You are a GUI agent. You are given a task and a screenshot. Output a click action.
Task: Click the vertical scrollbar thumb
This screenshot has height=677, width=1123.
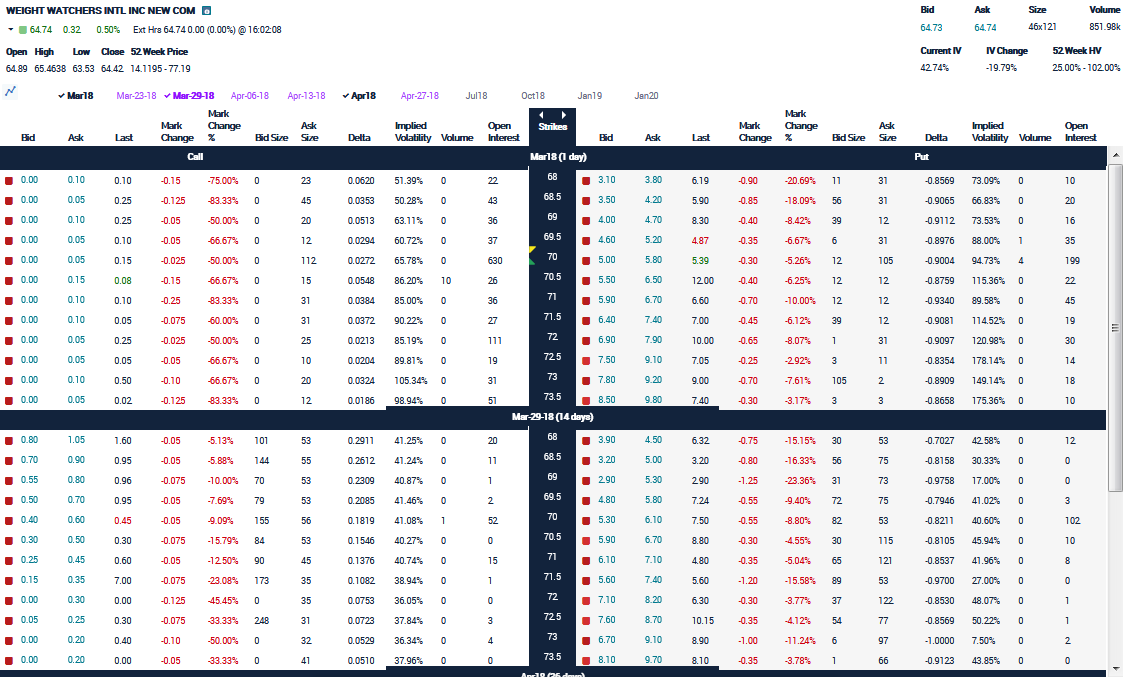click(1115, 328)
